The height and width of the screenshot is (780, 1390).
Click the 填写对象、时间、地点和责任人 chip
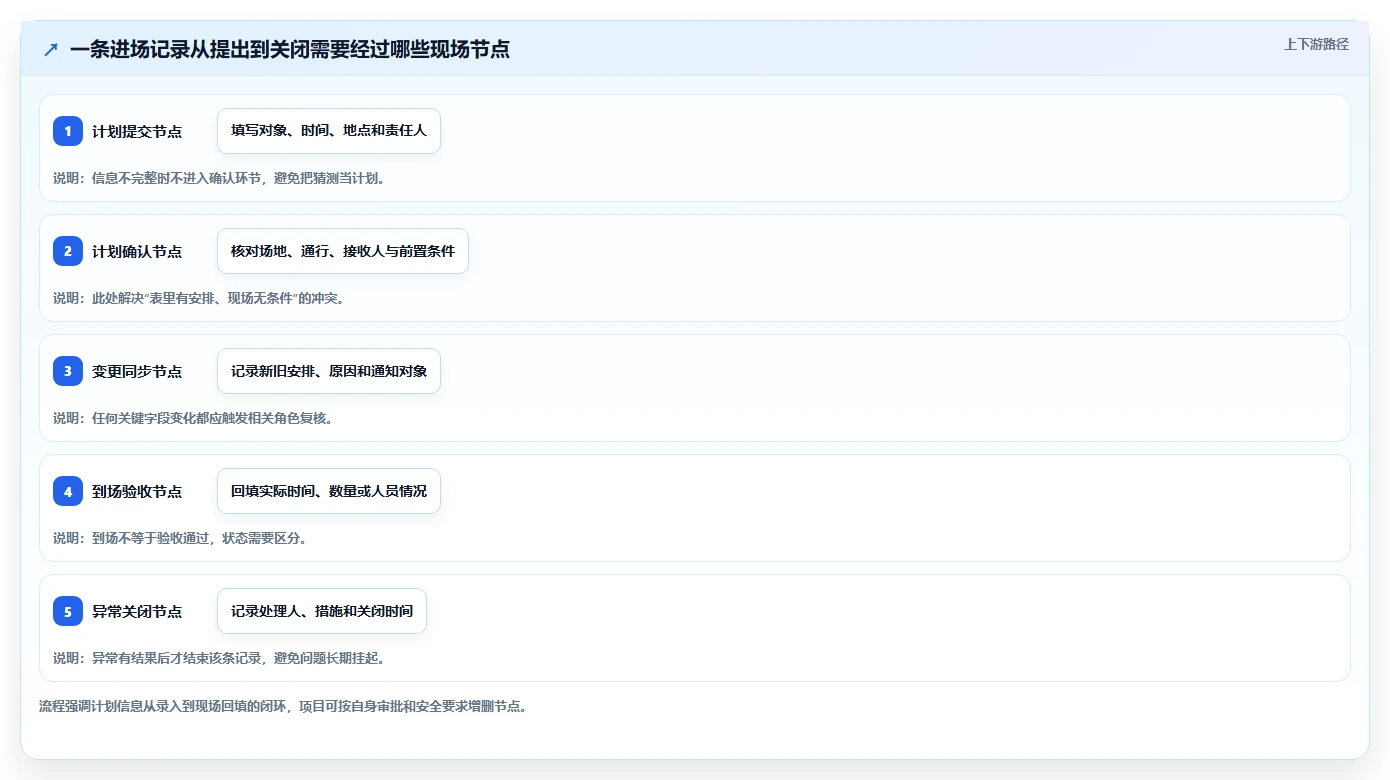329,131
